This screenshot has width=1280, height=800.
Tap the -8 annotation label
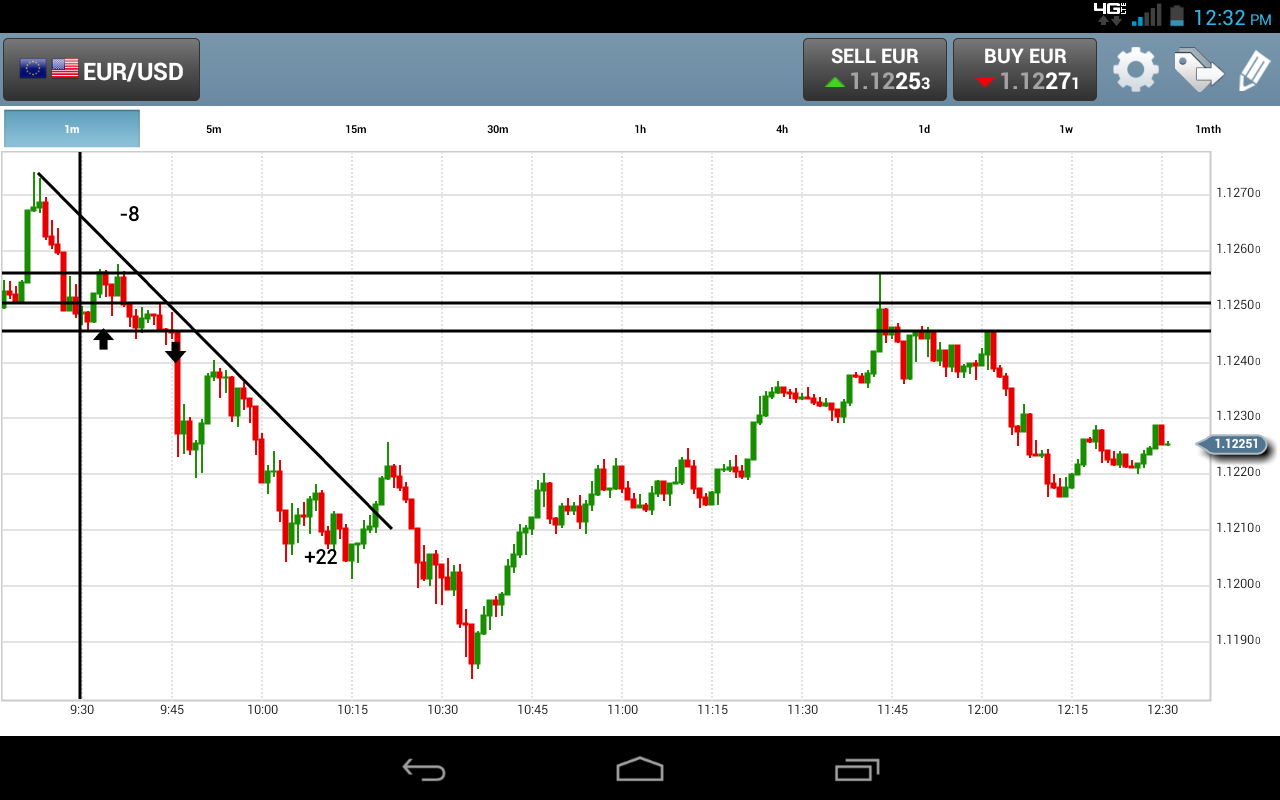[129, 214]
